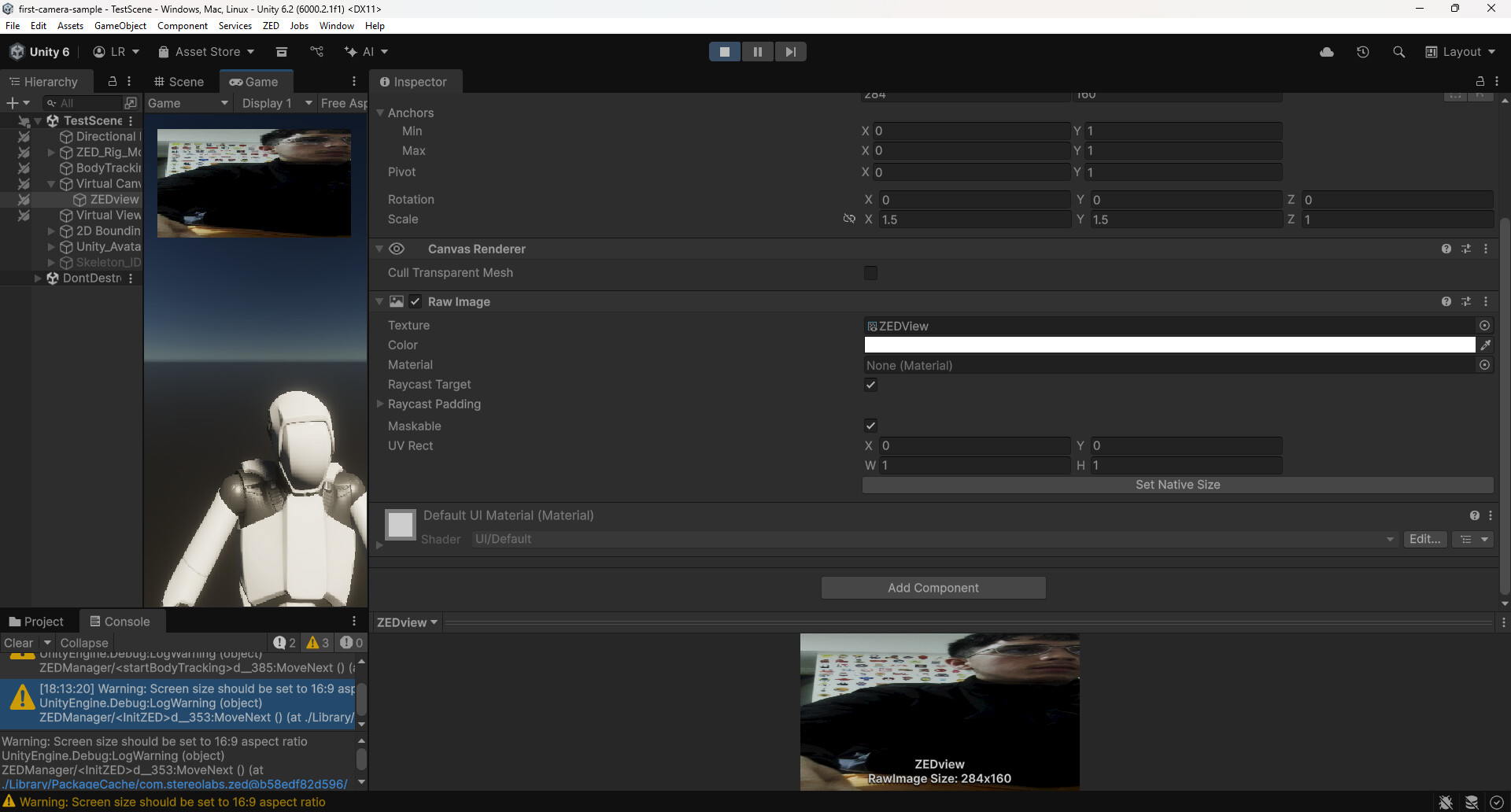Open the ZED menu
Image resolution: width=1511 pixels, height=812 pixels.
click(x=271, y=26)
